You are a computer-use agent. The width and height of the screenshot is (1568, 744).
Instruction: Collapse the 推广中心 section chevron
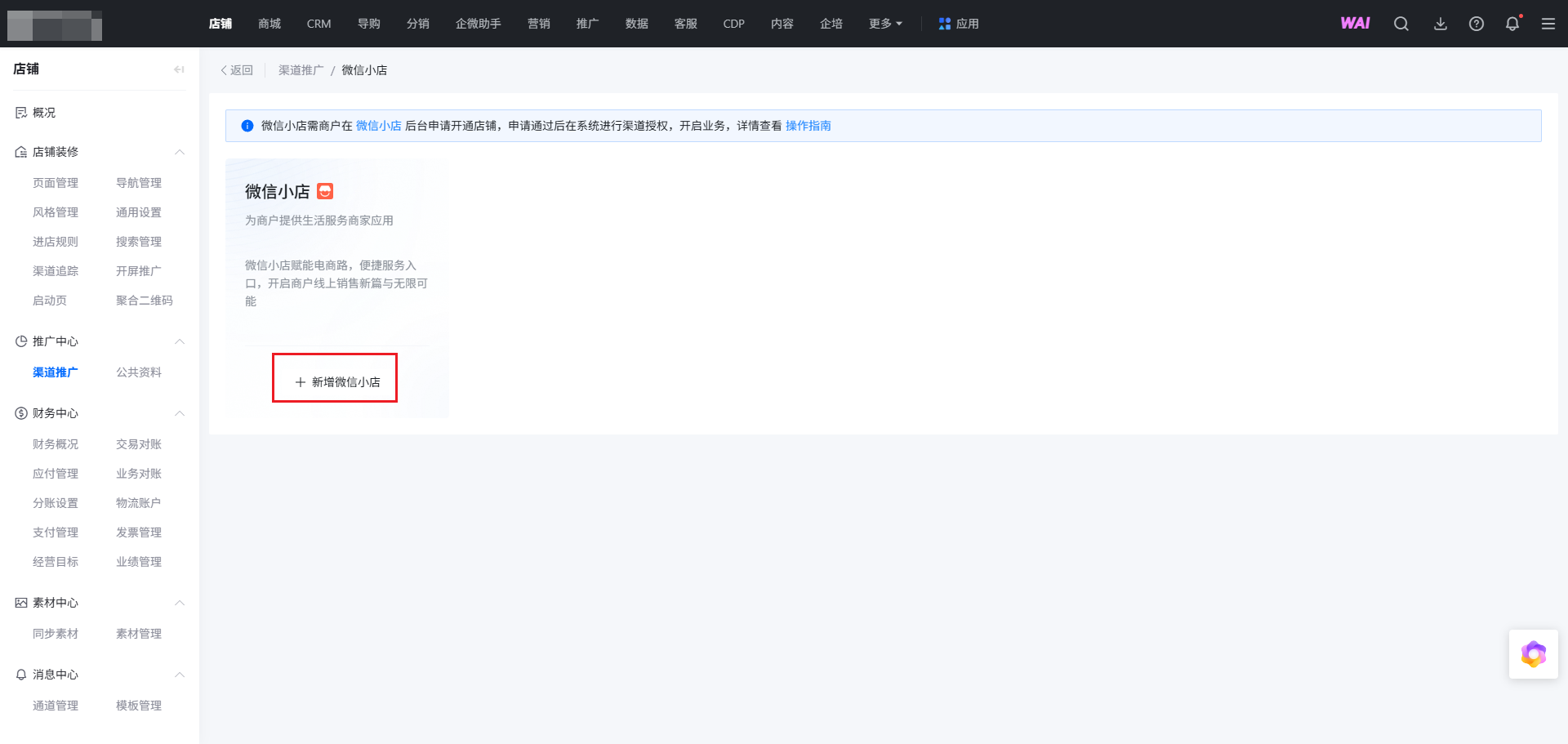[x=180, y=341]
